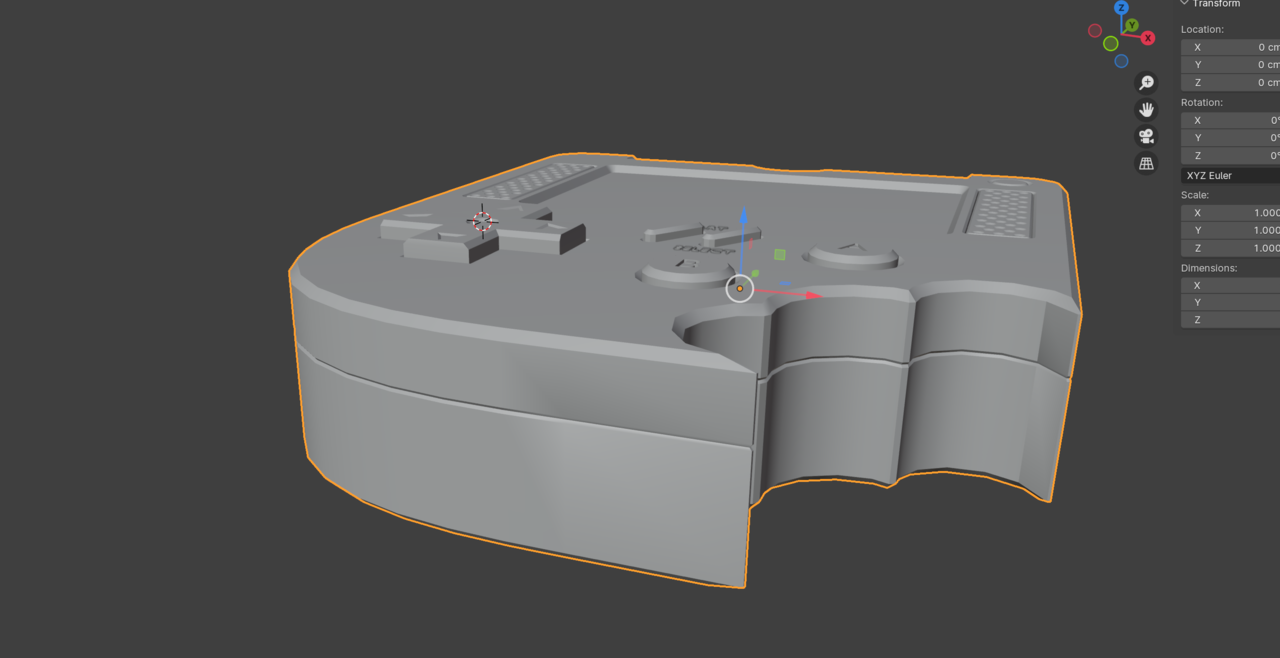Image resolution: width=1280 pixels, height=658 pixels.
Task: Snap view to blue Z axis on gizmo
Action: pos(1122,8)
